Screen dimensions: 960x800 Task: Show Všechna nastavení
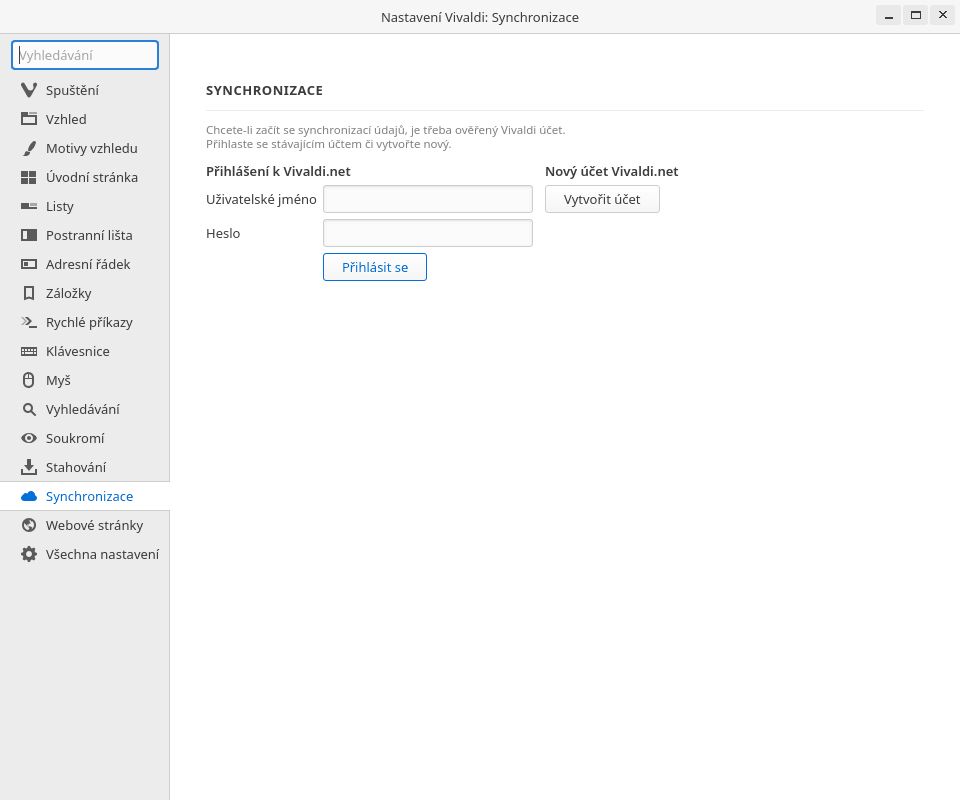click(84, 555)
